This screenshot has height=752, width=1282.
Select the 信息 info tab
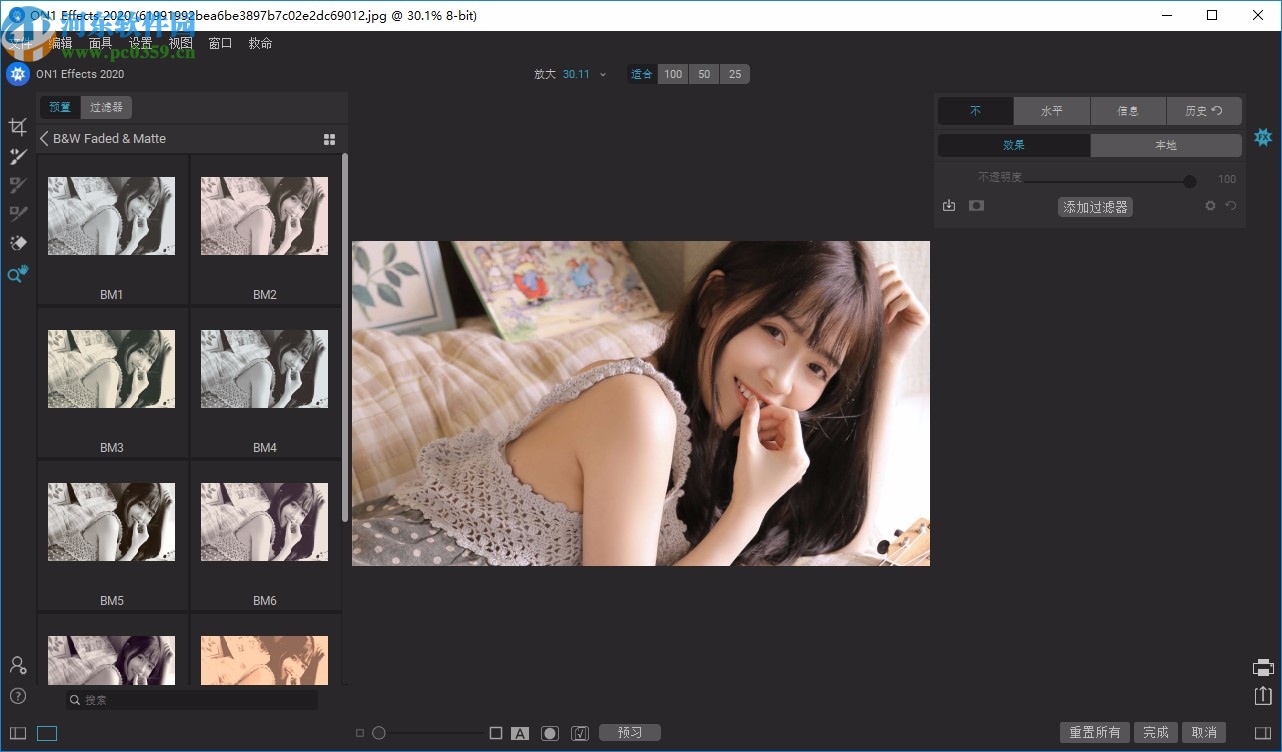[x=1128, y=111]
